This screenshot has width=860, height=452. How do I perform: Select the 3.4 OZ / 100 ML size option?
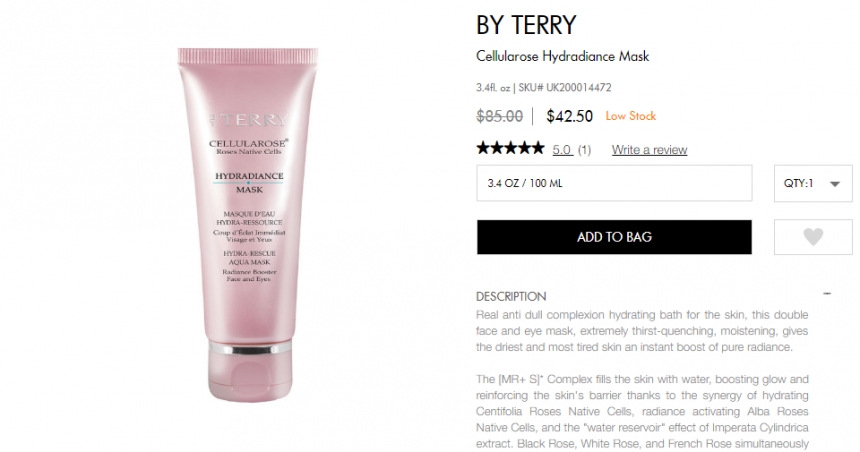(614, 183)
